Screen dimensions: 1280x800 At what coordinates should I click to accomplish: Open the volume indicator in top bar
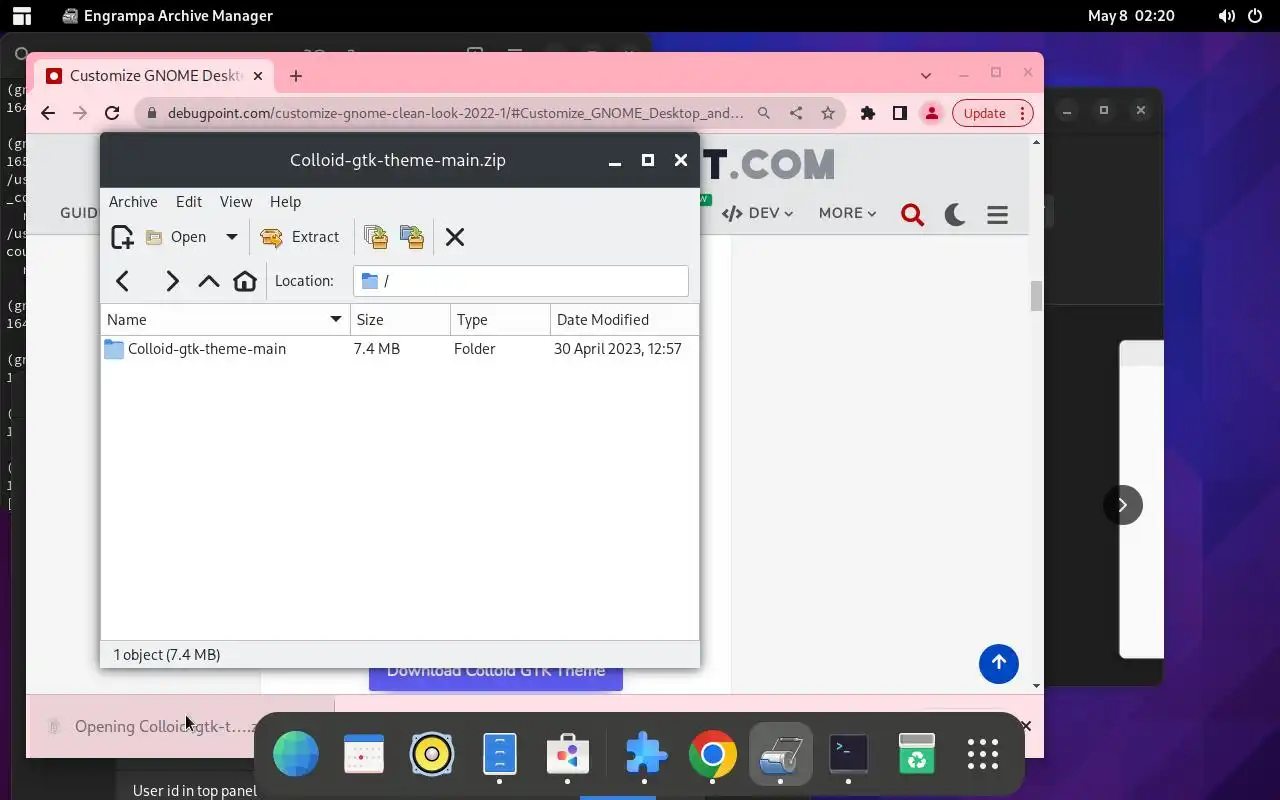(x=1227, y=16)
